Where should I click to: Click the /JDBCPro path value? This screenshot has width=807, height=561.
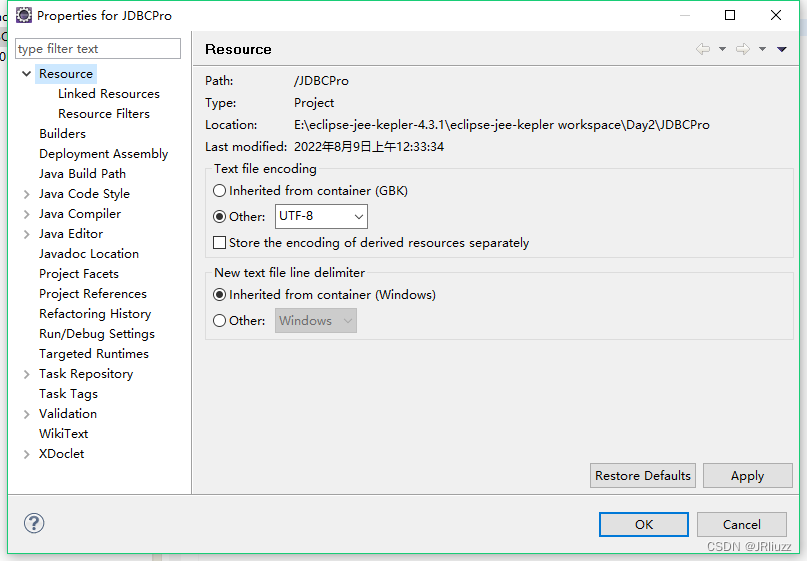point(321,81)
